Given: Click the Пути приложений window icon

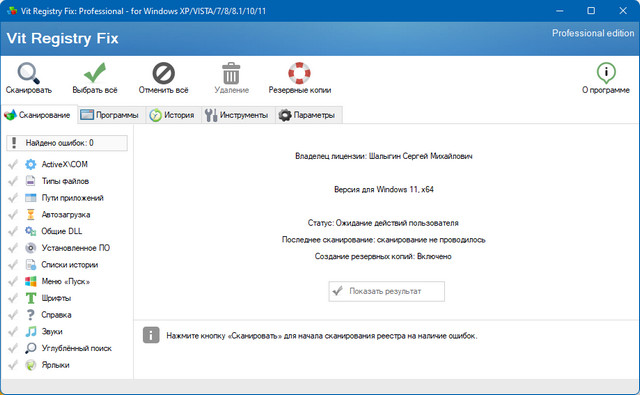Looking at the screenshot, I should pos(31,198).
